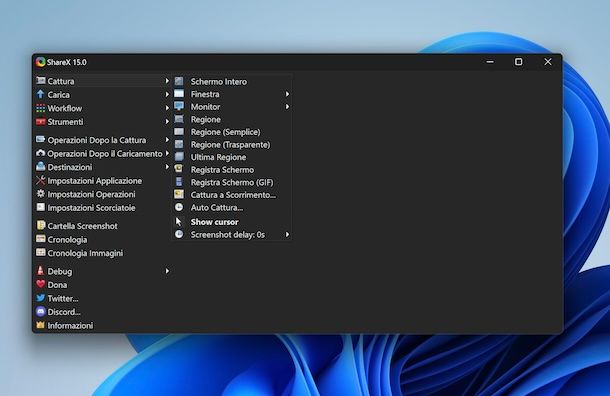
Task: Click the Registra Schermo (GIF) film icon
Action: click(179, 182)
